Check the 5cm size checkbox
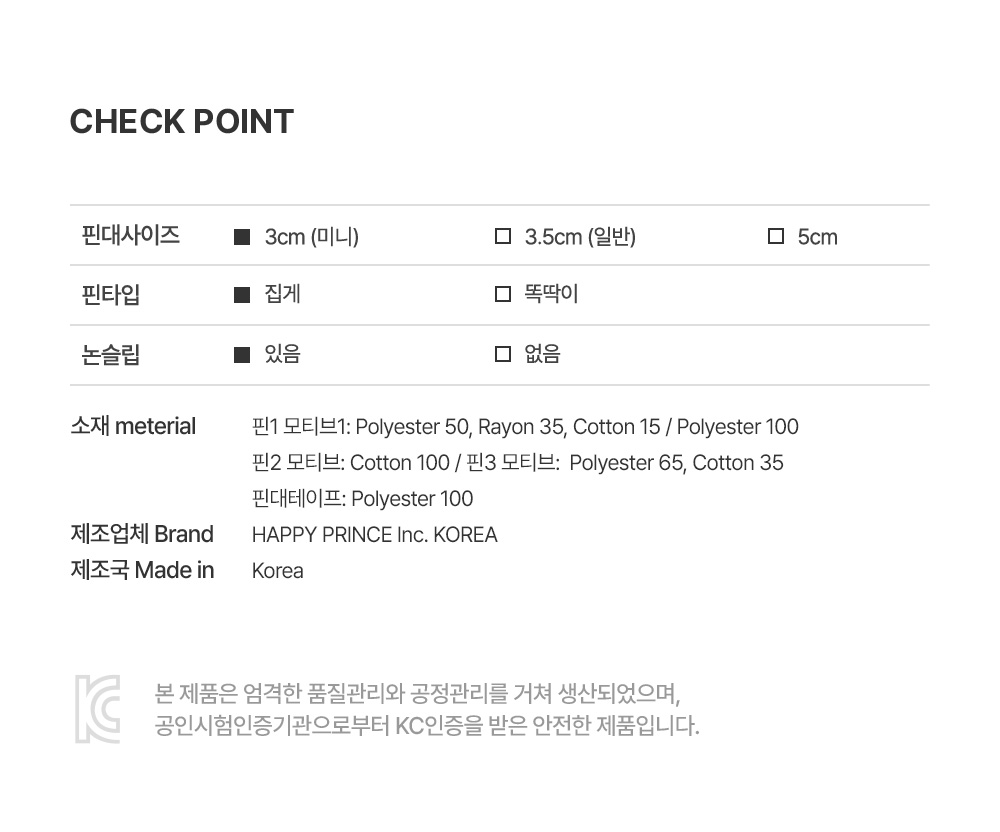 [775, 237]
